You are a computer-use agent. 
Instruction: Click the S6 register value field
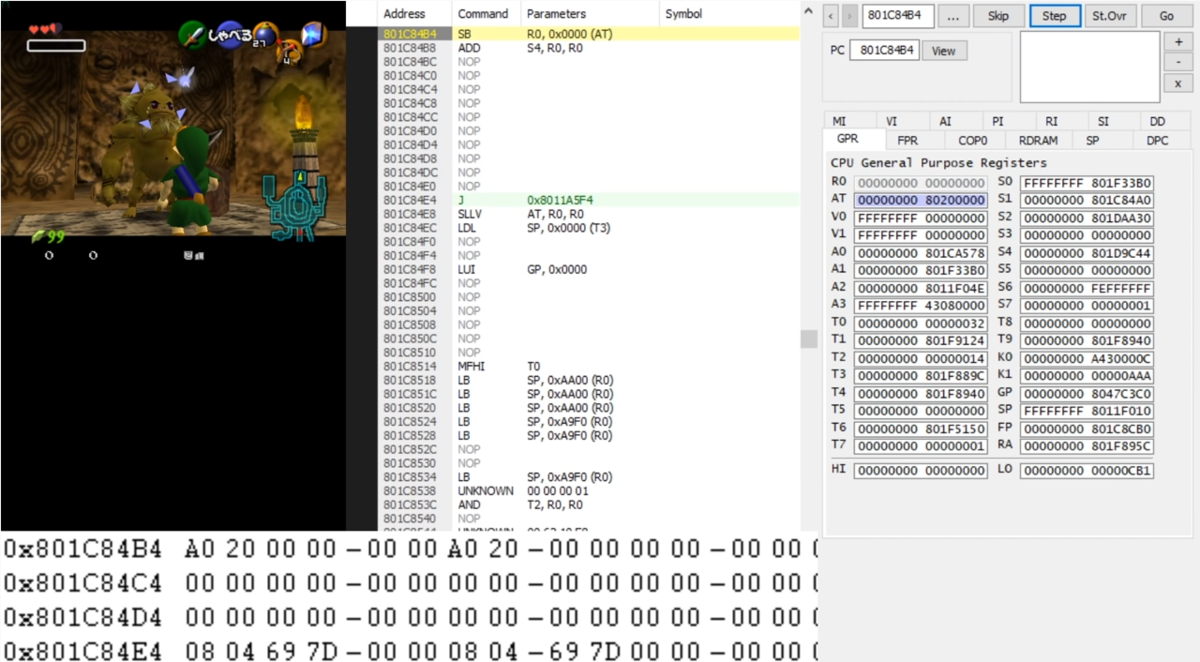tap(1087, 288)
